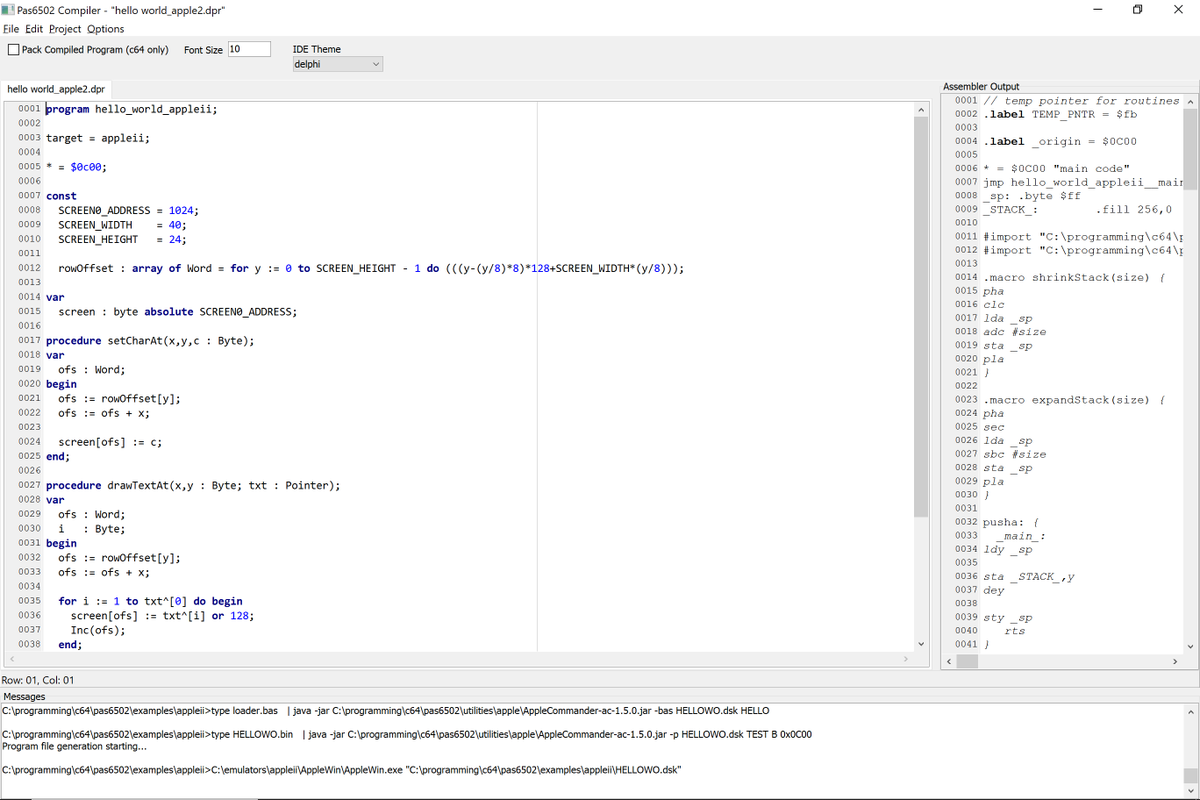Click Messages panel scroll up arrow
1200x800 pixels.
click(1190, 712)
